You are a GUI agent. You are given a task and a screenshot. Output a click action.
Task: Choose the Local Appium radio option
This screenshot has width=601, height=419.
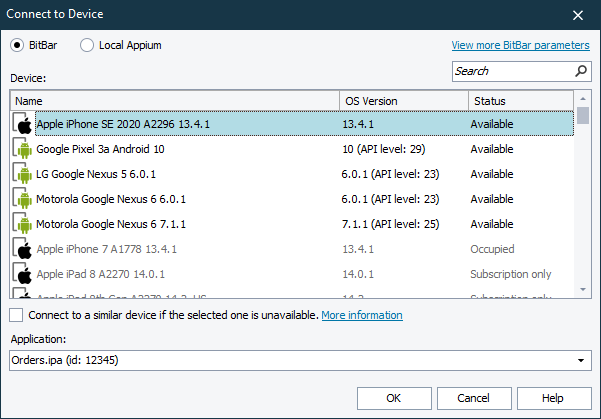pyautogui.click(x=87, y=45)
